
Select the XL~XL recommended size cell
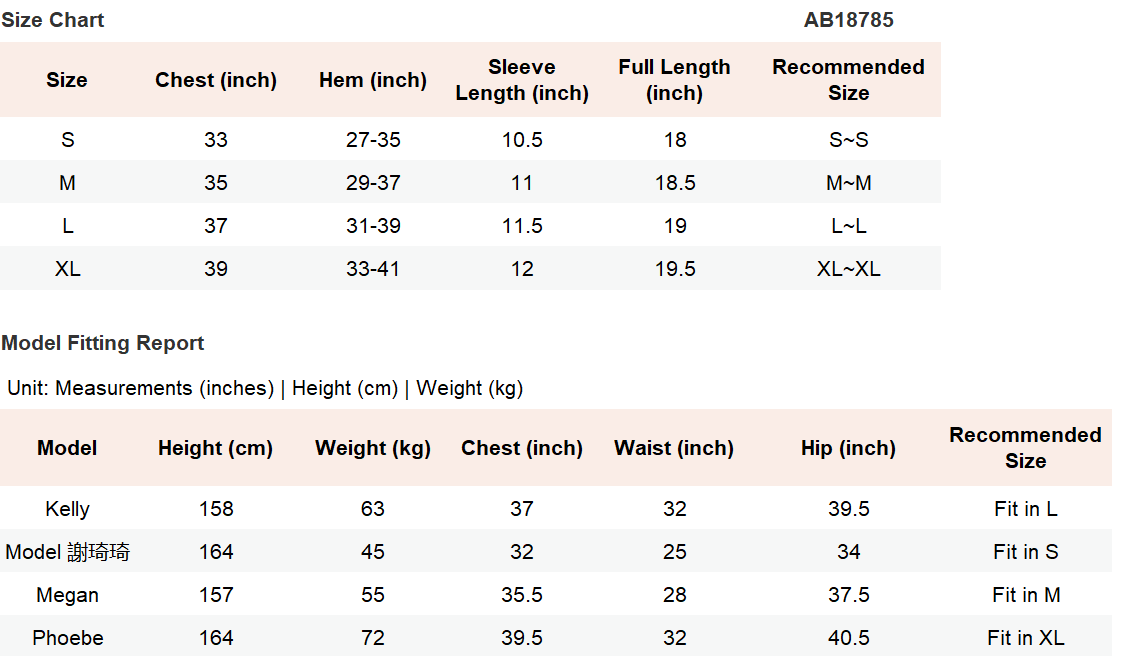click(x=848, y=269)
